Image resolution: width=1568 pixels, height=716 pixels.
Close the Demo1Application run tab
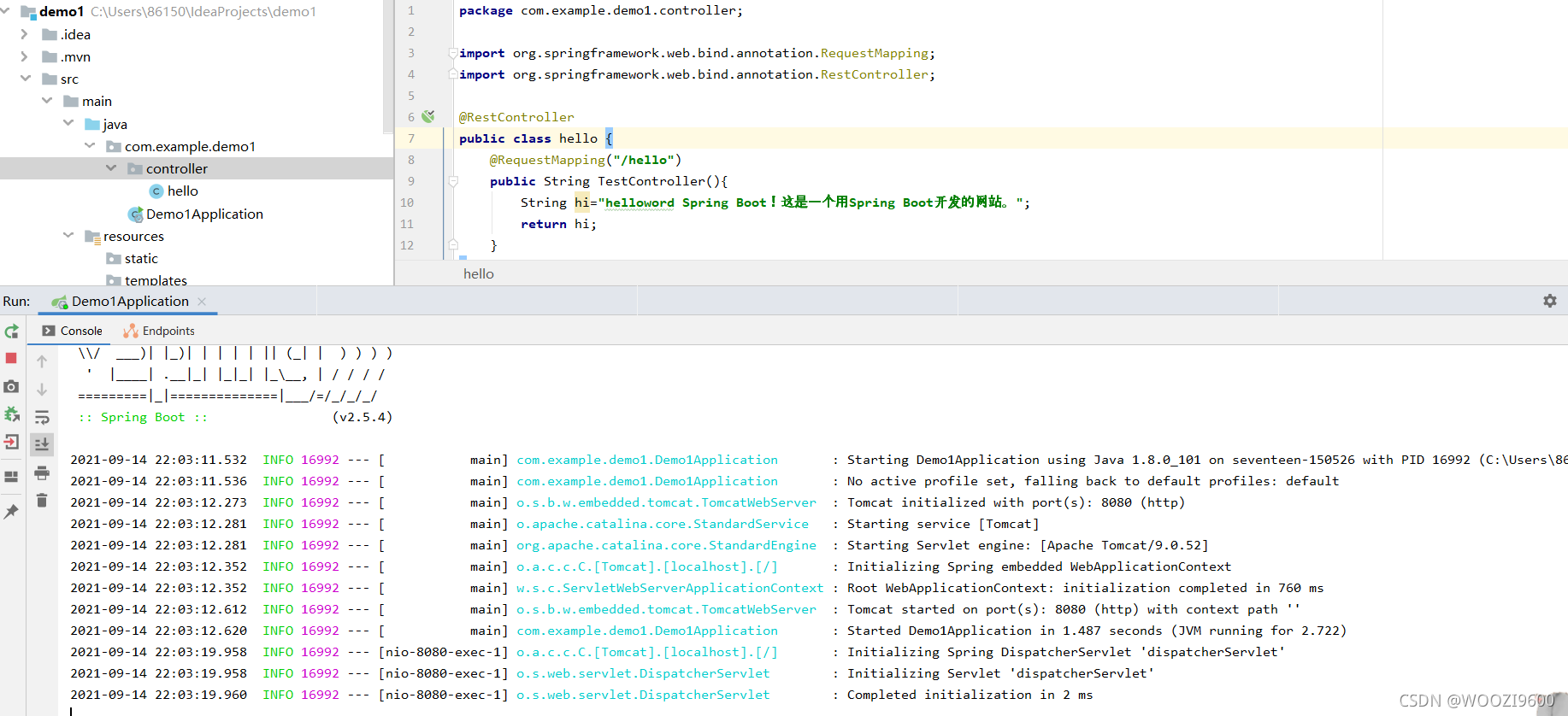point(202,302)
